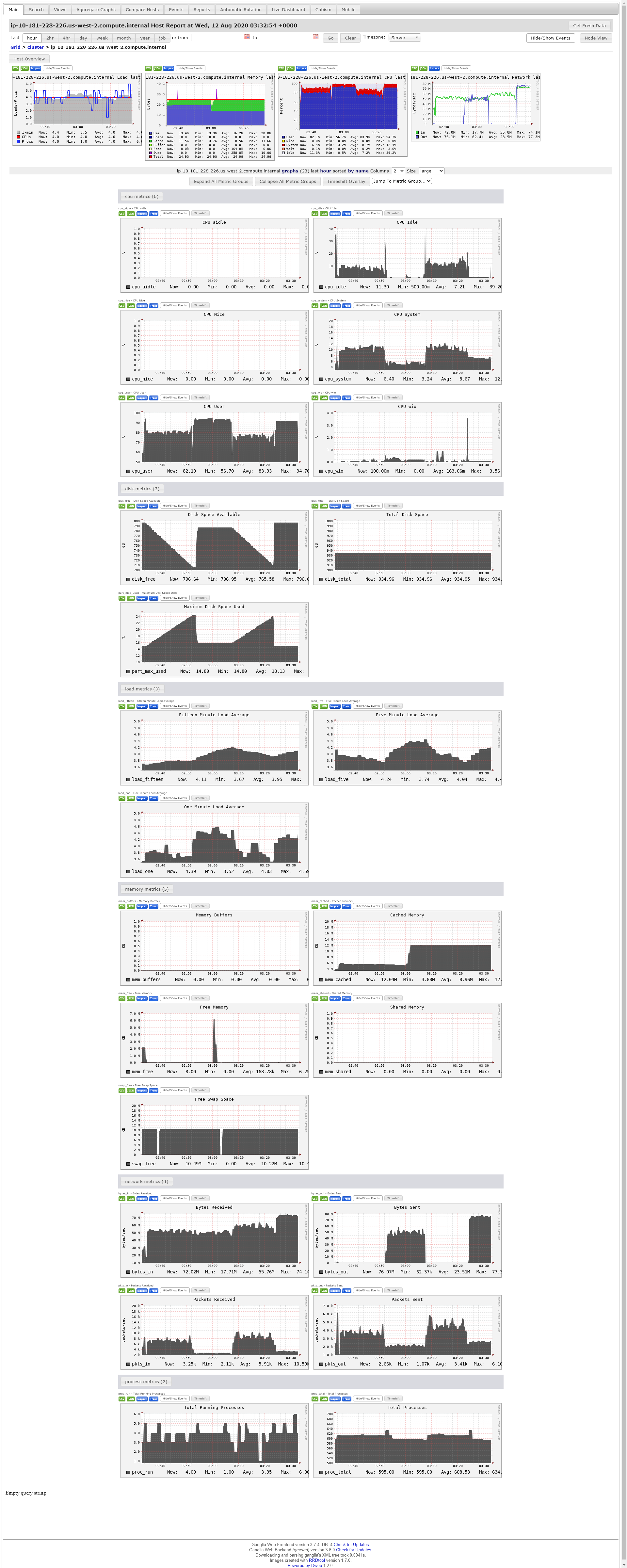The width and height of the screenshot is (627, 1568).
Task: Download CSV for One Minute Load Average
Action: pyautogui.click(x=122, y=798)
